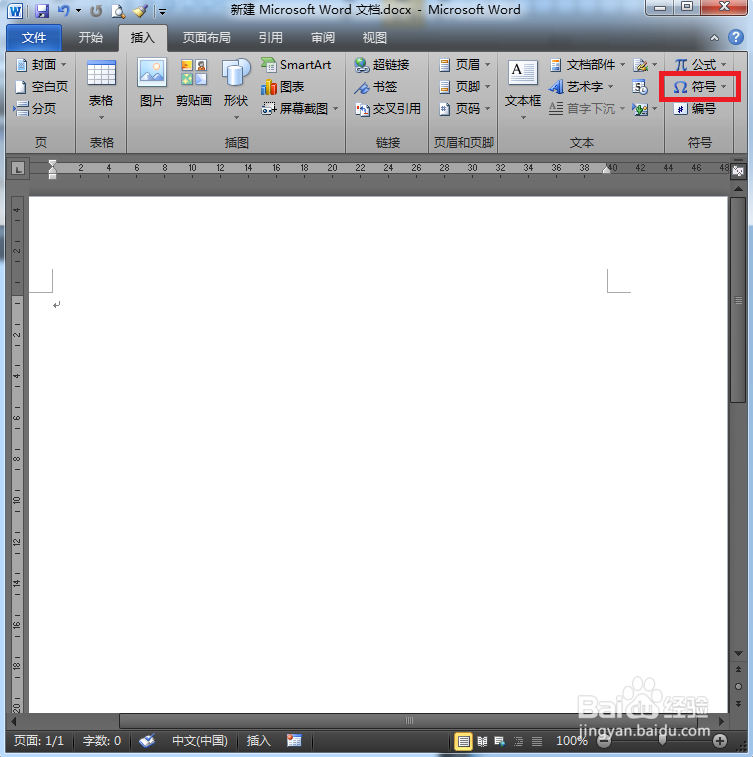This screenshot has height=757, width=753.
Task: Open the 页脚 footer dropdown
Action: pyautogui.click(x=464, y=86)
